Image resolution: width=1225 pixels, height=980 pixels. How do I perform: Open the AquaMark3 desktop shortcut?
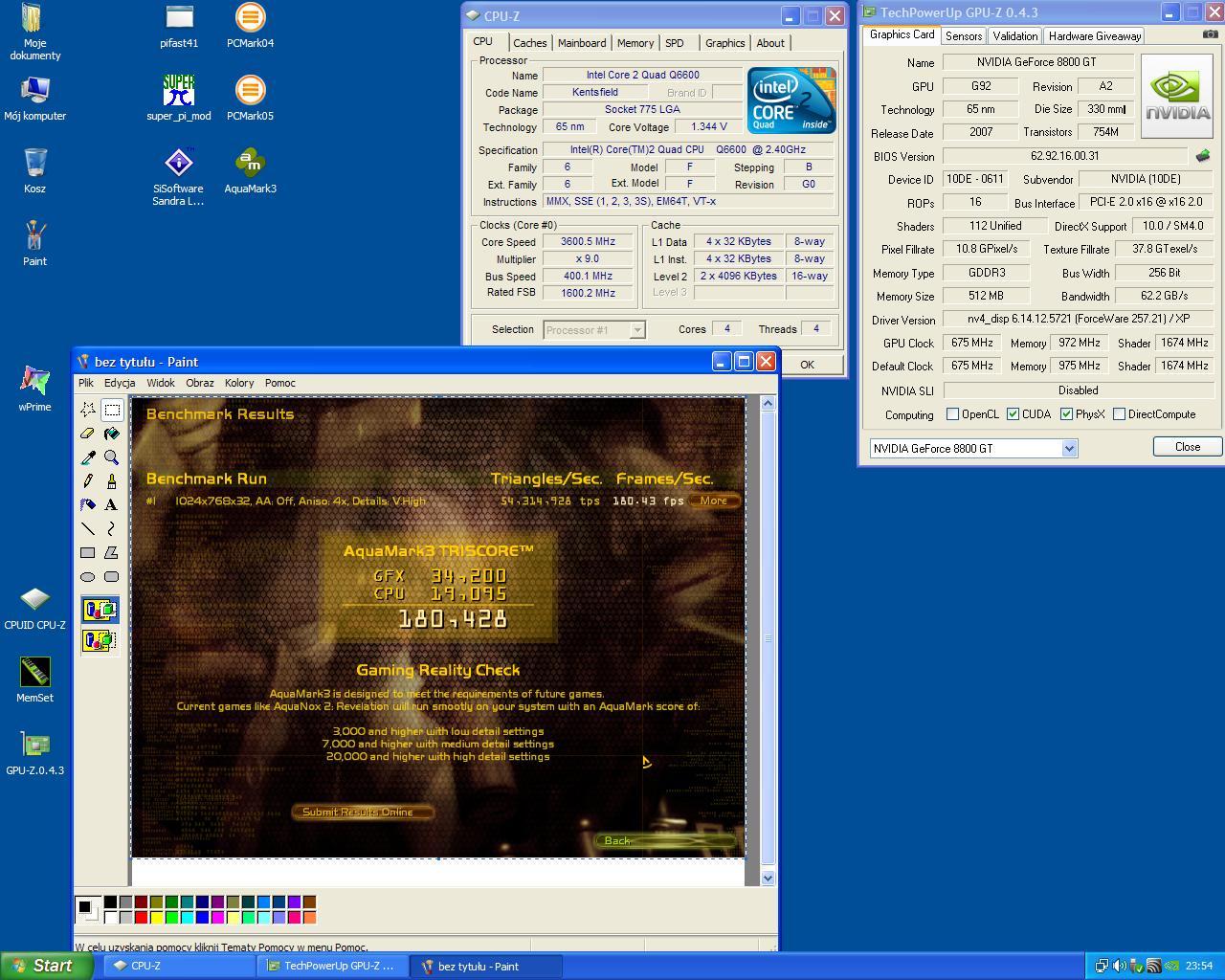coord(250,171)
